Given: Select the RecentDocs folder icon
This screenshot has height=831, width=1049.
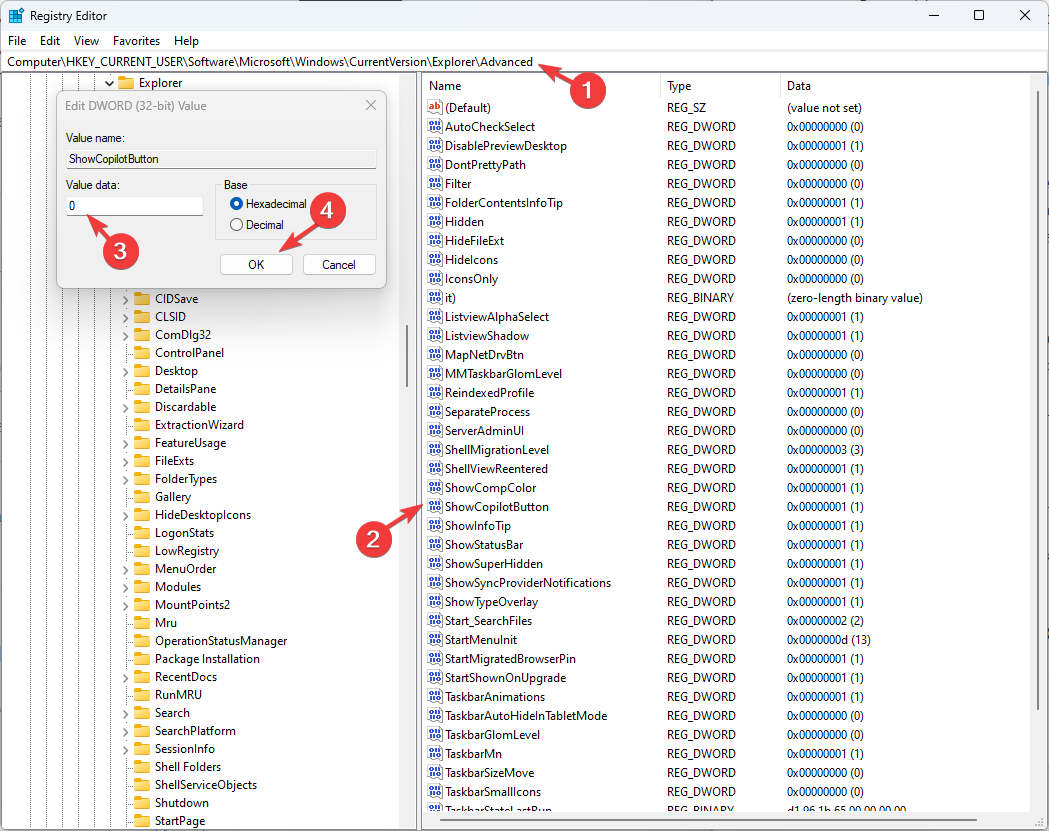Looking at the screenshot, I should tap(143, 676).
